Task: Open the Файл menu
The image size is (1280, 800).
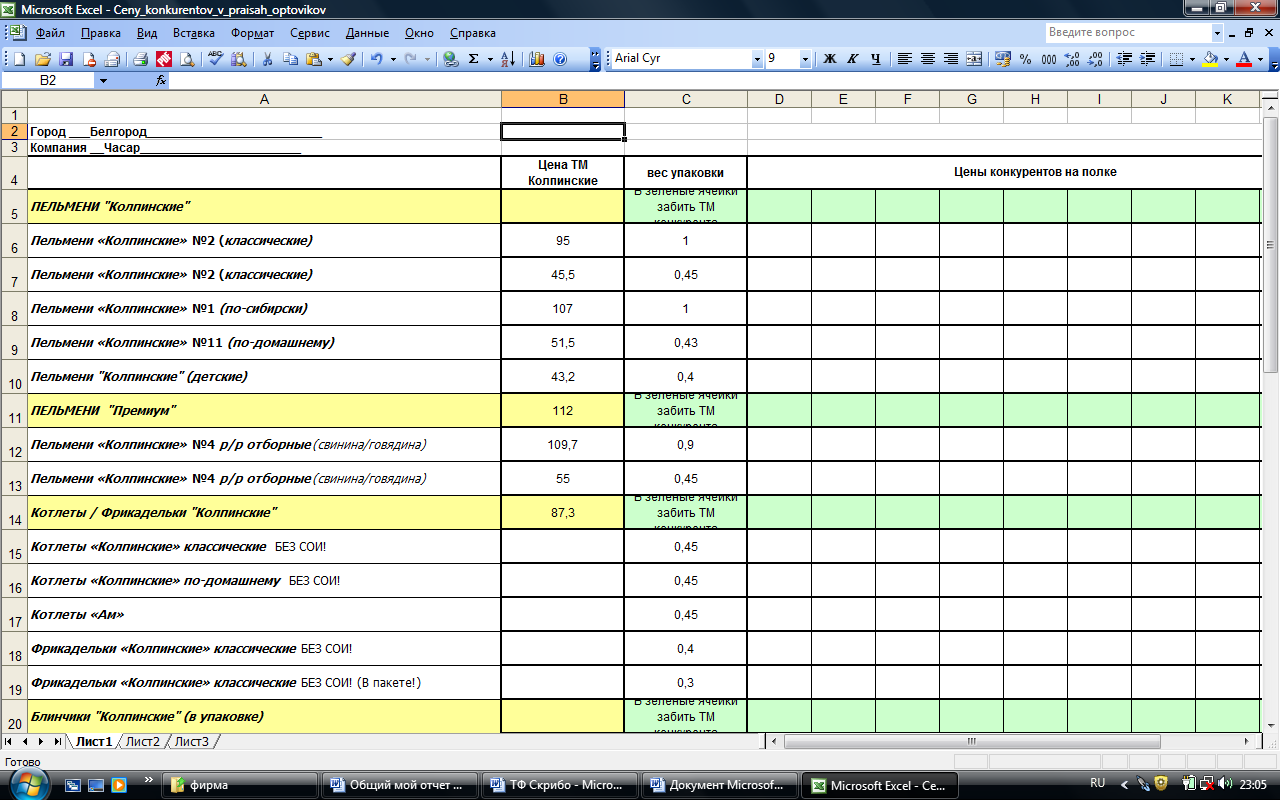Action: [50, 33]
